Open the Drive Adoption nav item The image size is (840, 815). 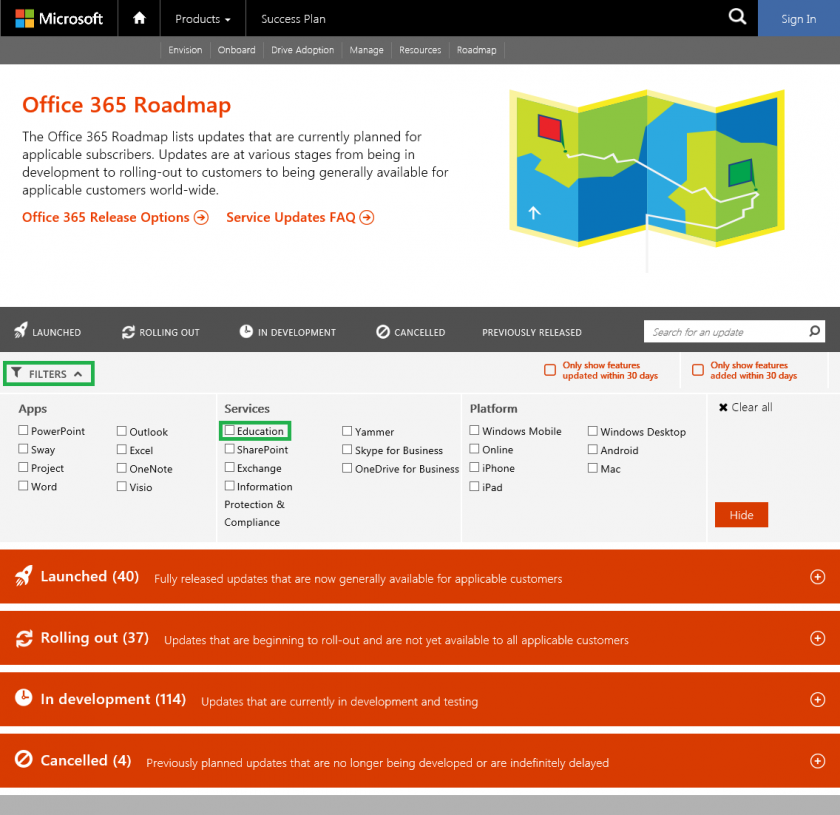point(303,50)
